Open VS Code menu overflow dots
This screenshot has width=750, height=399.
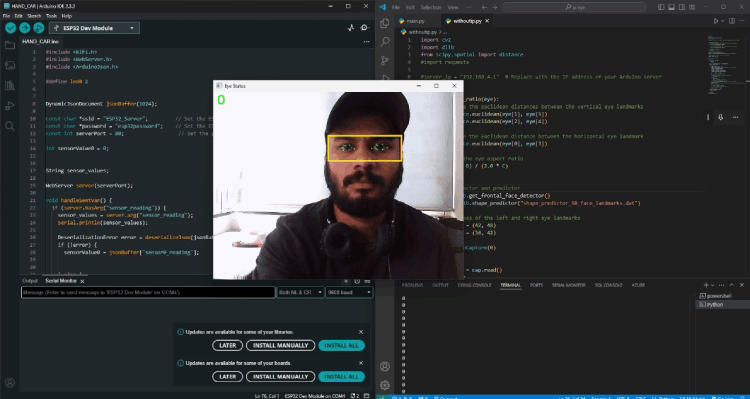(x=468, y=7)
